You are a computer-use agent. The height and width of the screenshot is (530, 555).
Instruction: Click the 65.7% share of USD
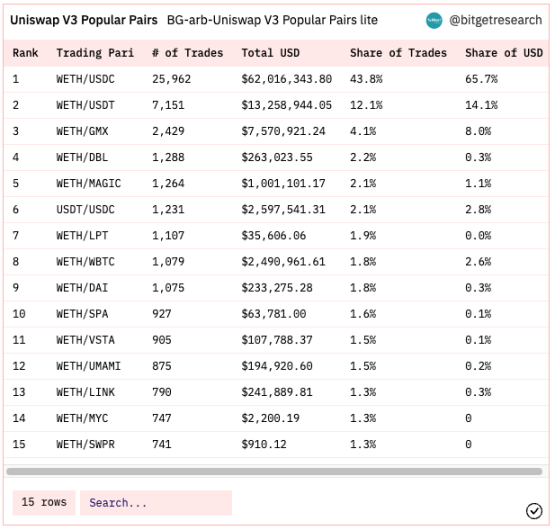pyautogui.click(x=482, y=79)
